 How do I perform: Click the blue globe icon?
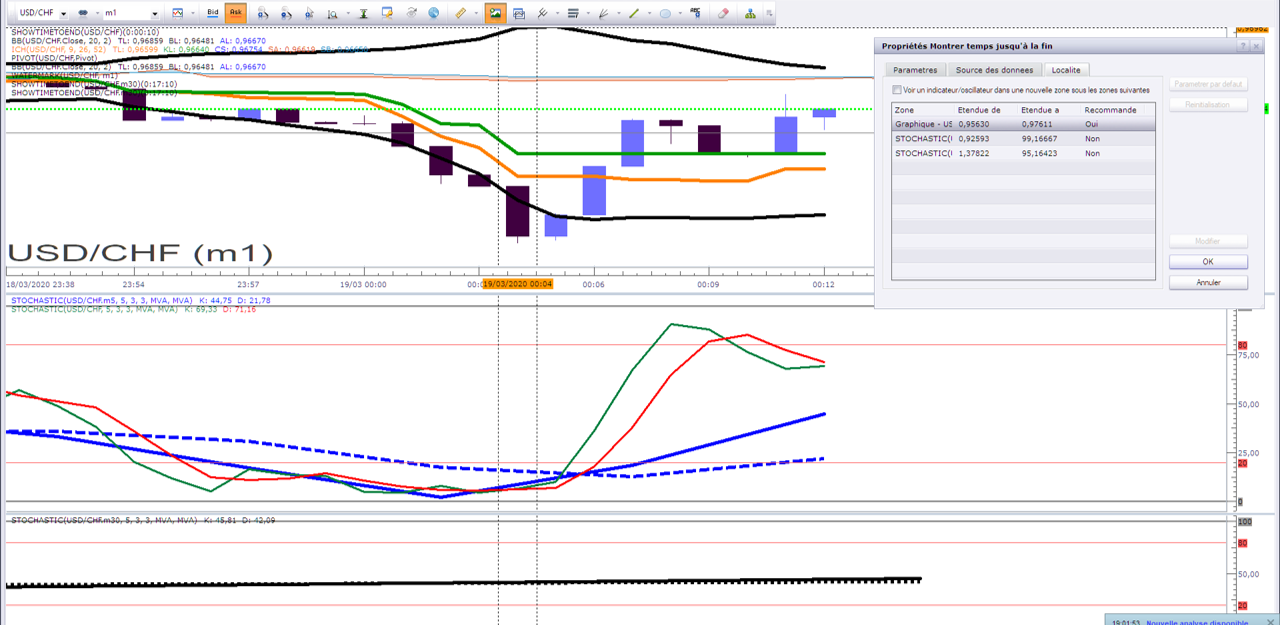[433, 13]
